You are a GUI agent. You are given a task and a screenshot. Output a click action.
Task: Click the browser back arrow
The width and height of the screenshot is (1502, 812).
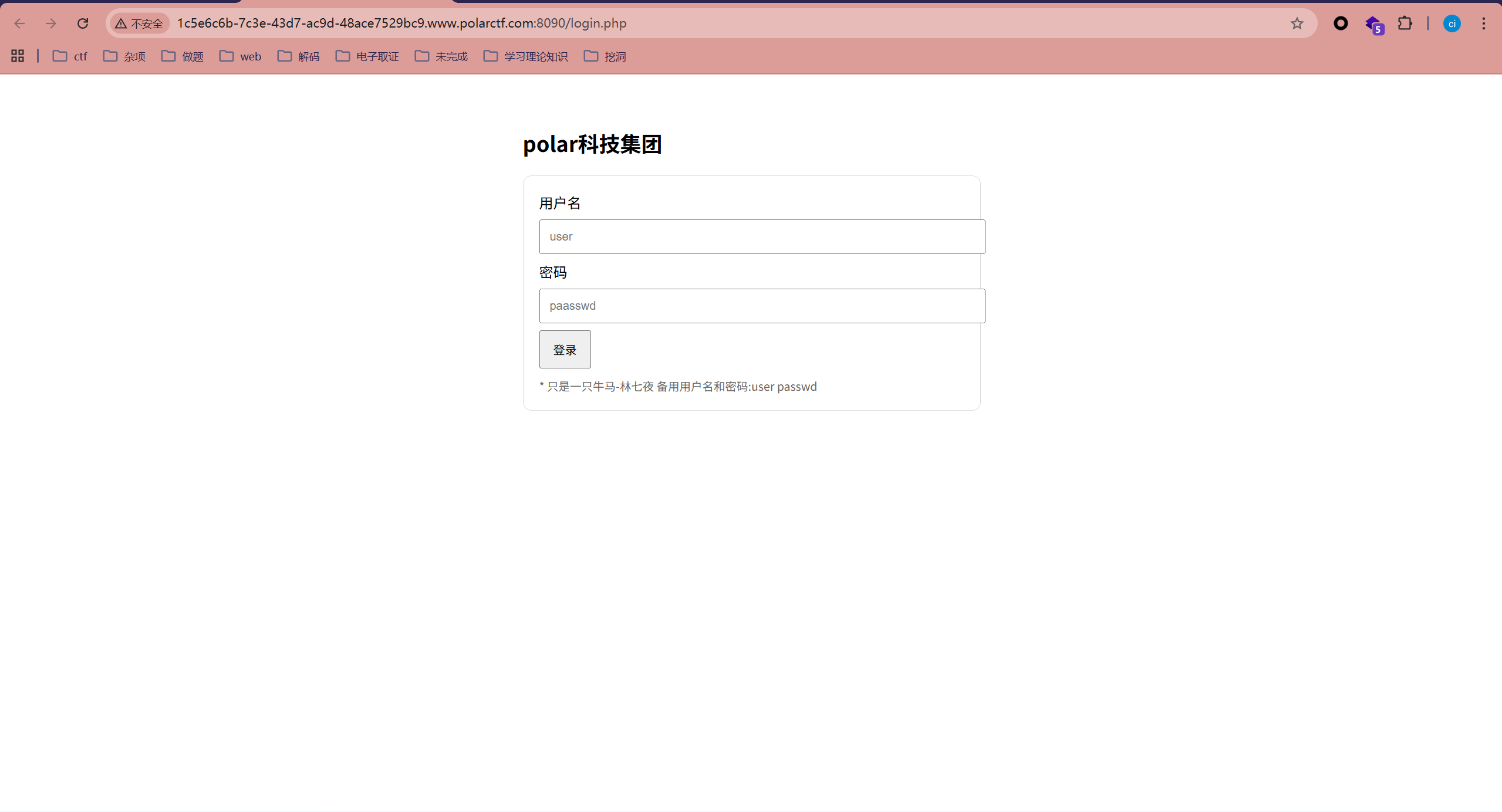click(19, 23)
